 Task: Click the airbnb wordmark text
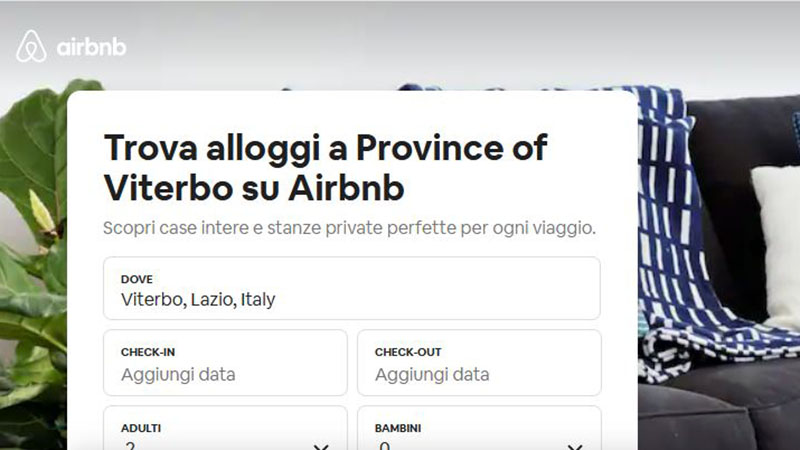pyautogui.click(x=91, y=47)
